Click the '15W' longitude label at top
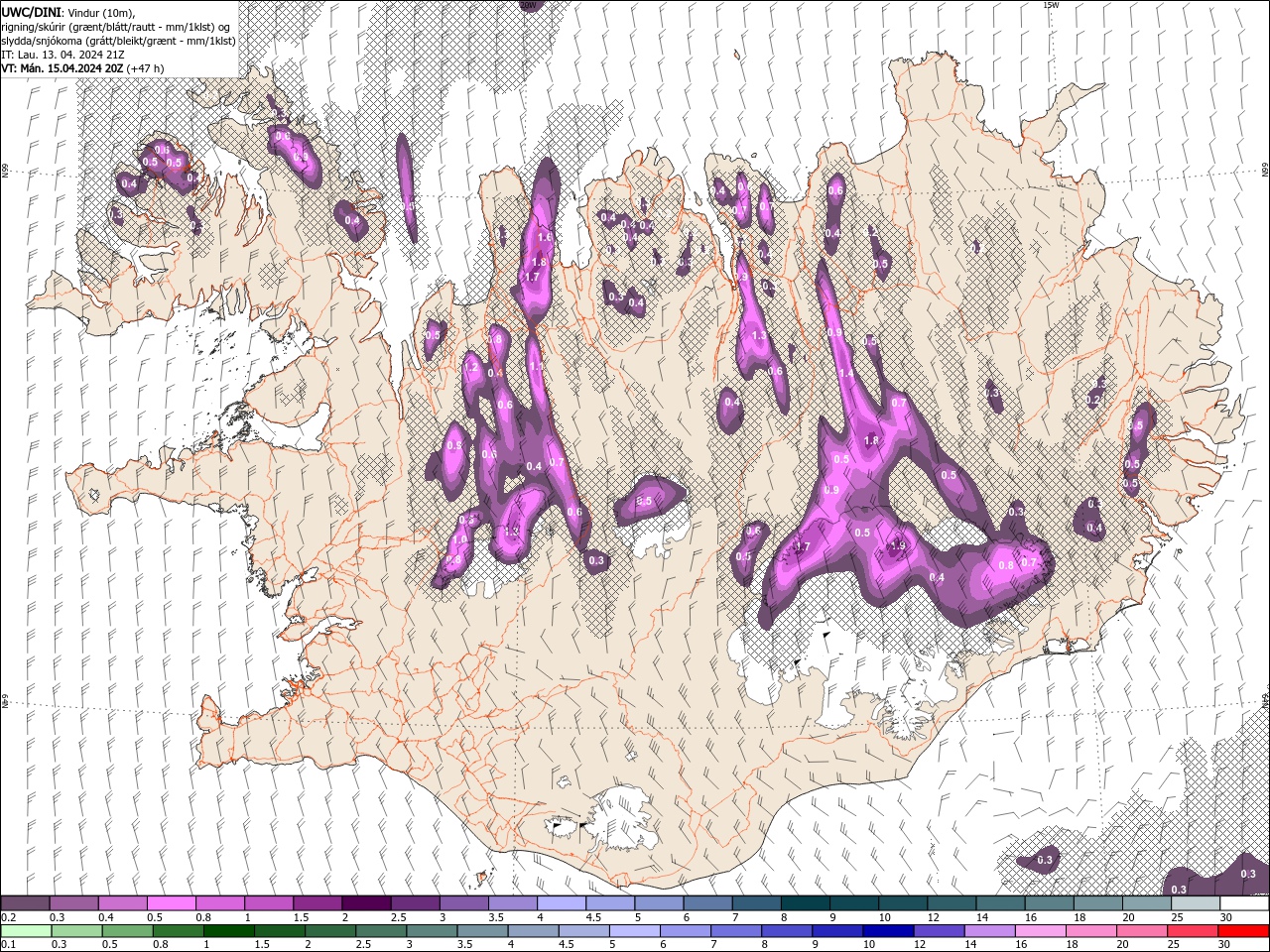The height and width of the screenshot is (952, 1270). [x=1051, y=5]
